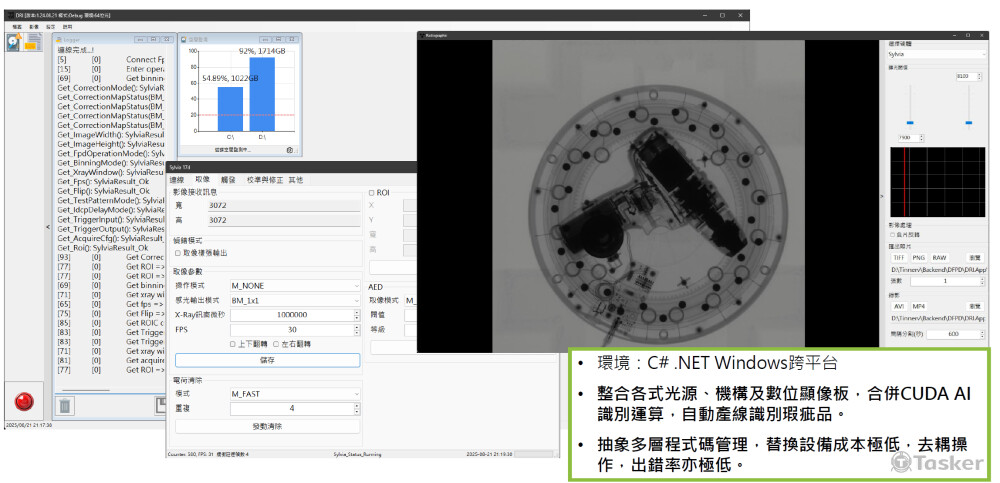Open the log document icon in toolbar
Image resolution: width=1000 pixels, height=483 pixels.
coord(34,42)
